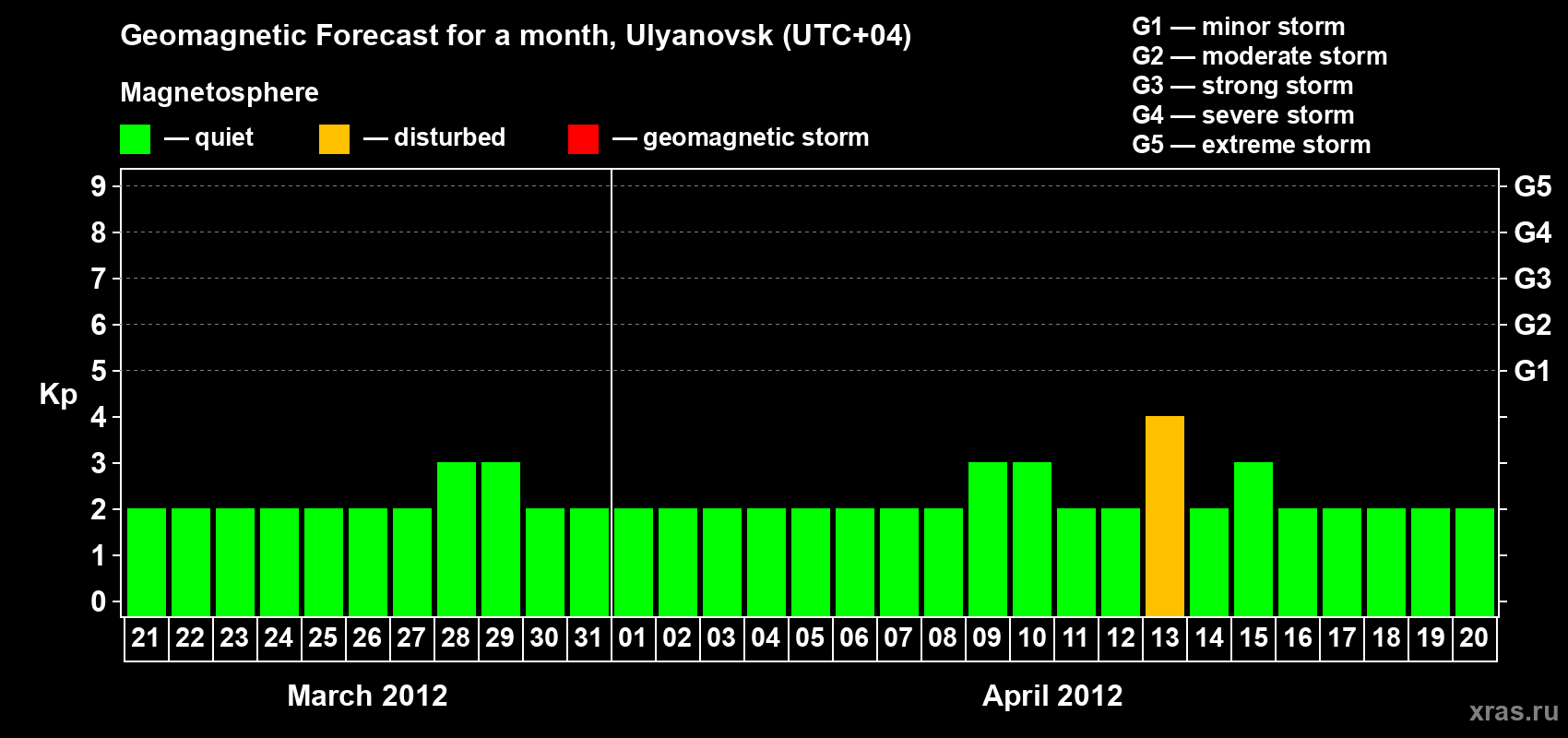Click the right axis label G3
Screen dimensions: 1568x738
tap(1532, 279)
